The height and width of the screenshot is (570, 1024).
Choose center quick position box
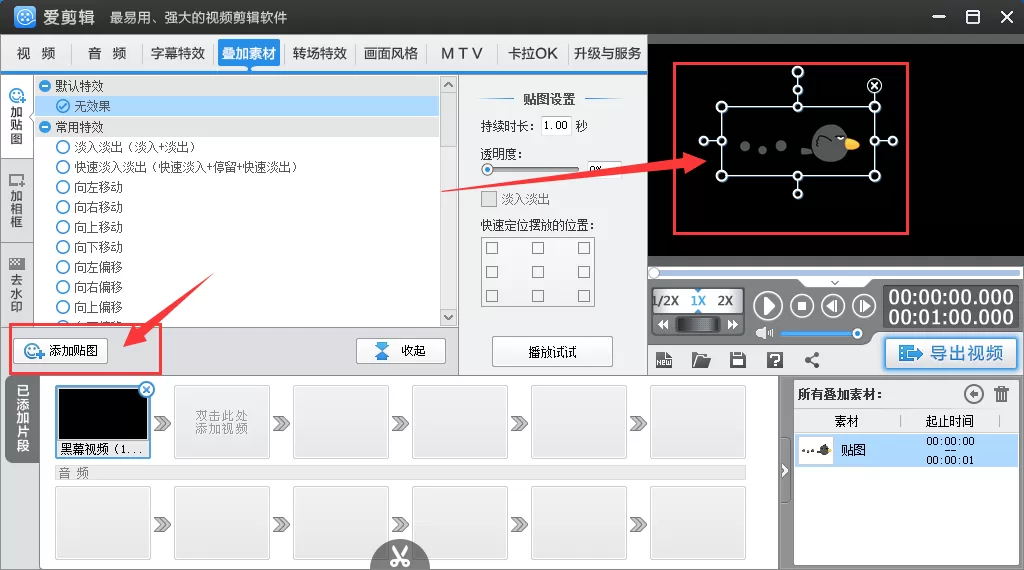coord(538,272)
